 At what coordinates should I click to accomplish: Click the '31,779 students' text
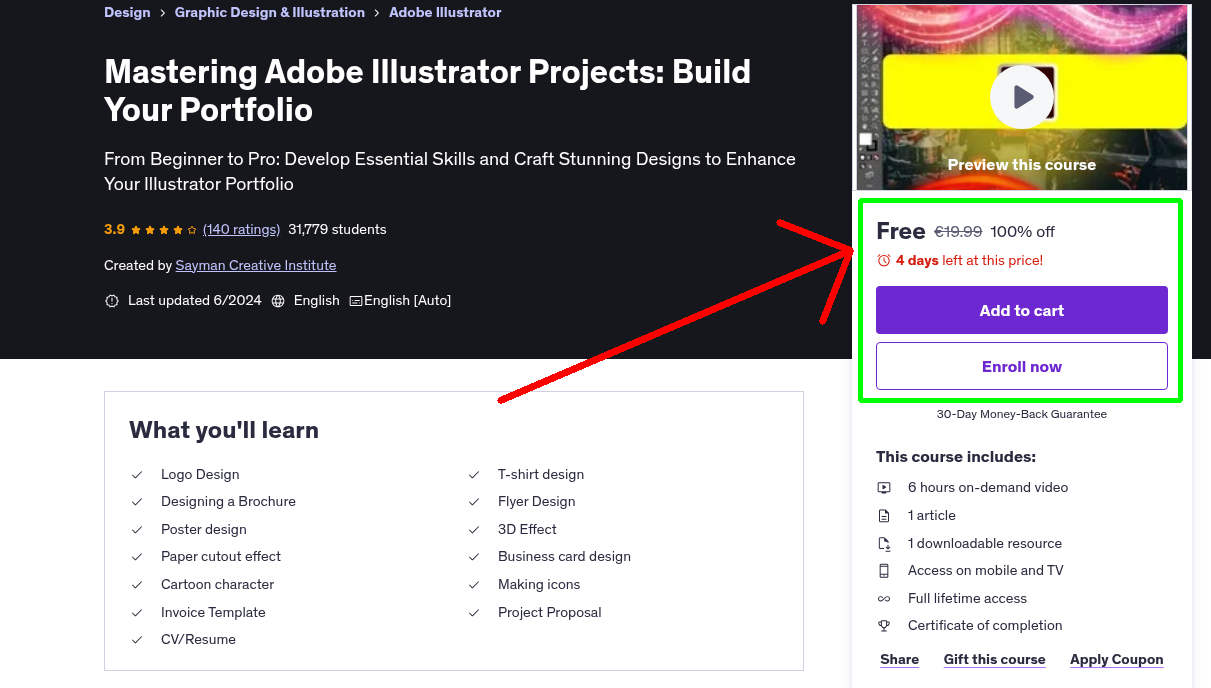pos(337,229)
